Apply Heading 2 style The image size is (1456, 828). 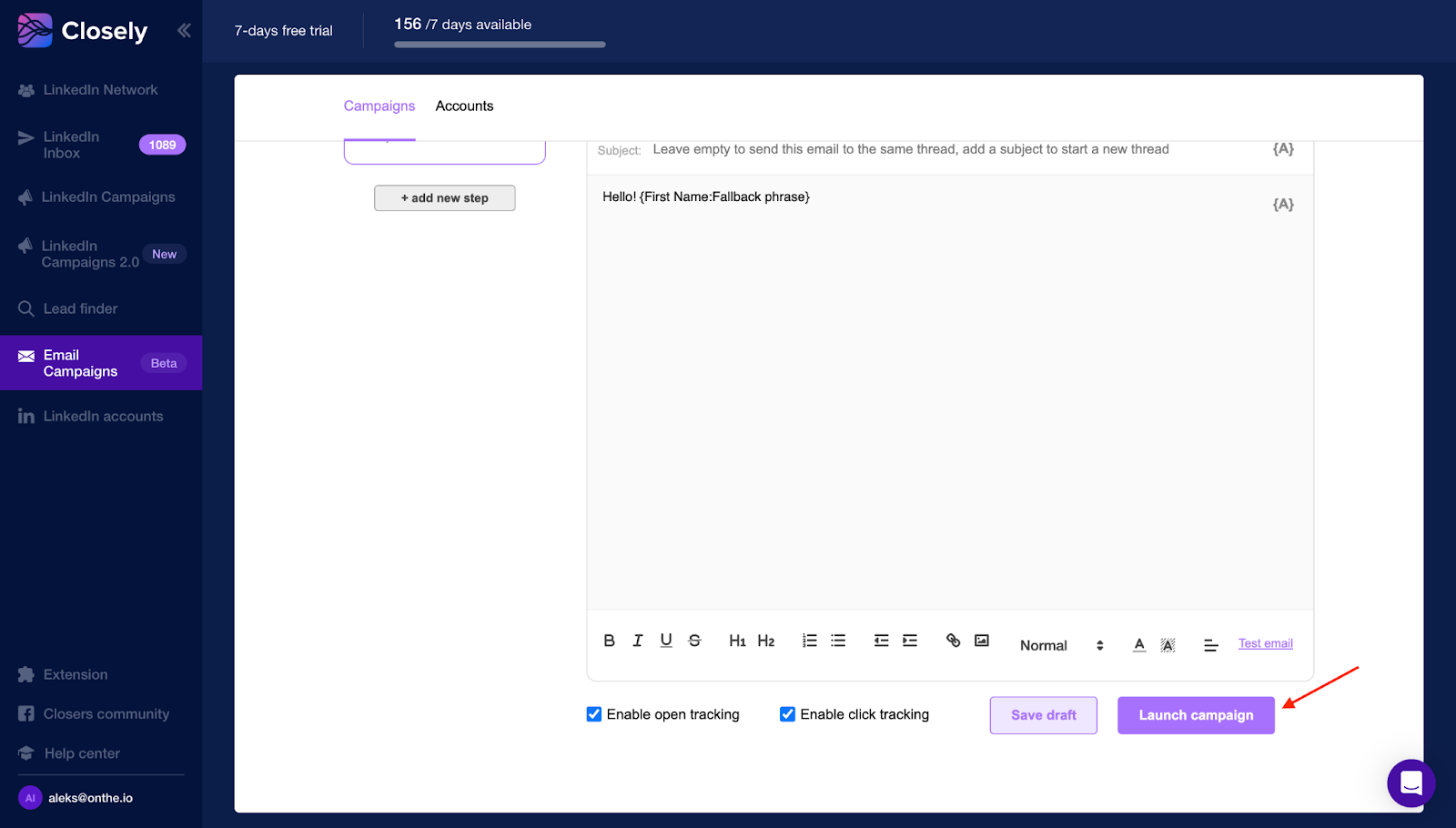point(766,641)
